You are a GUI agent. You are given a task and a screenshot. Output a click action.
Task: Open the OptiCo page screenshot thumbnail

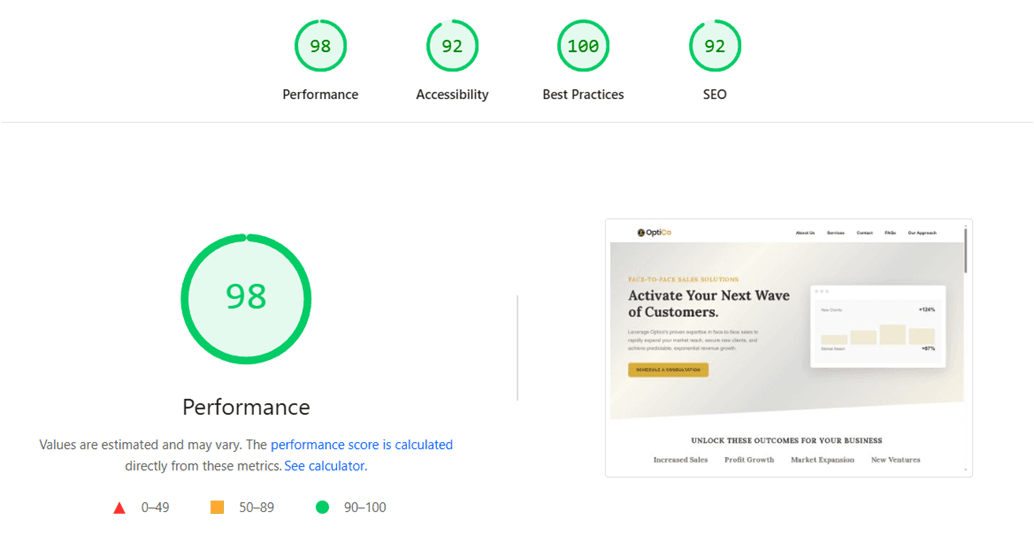[x=789, y=348]
